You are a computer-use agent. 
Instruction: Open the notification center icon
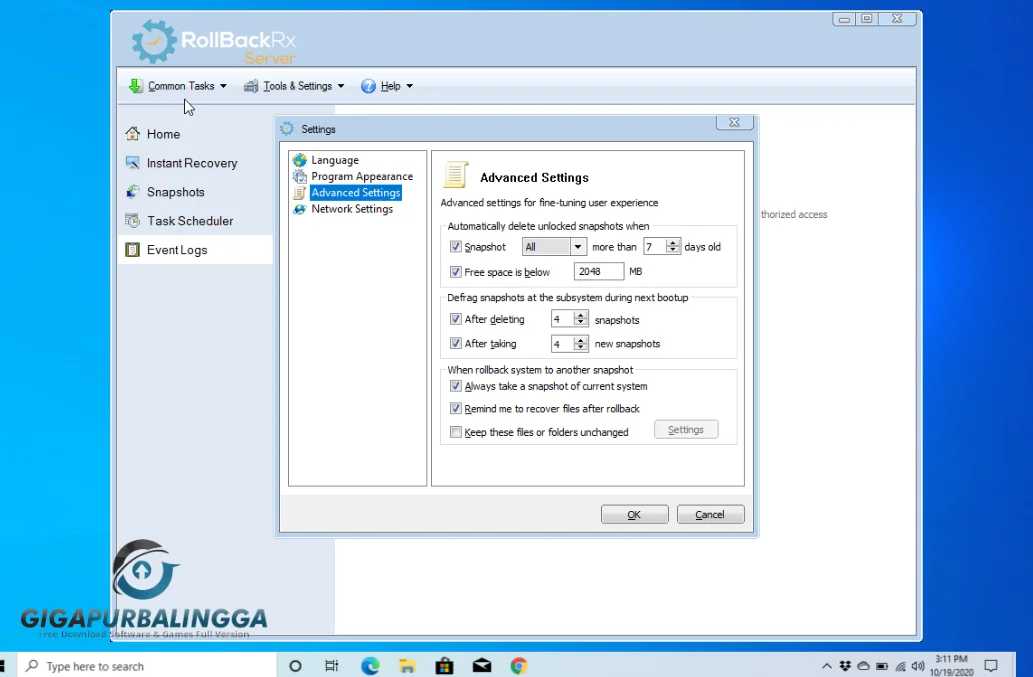[991, 666]
